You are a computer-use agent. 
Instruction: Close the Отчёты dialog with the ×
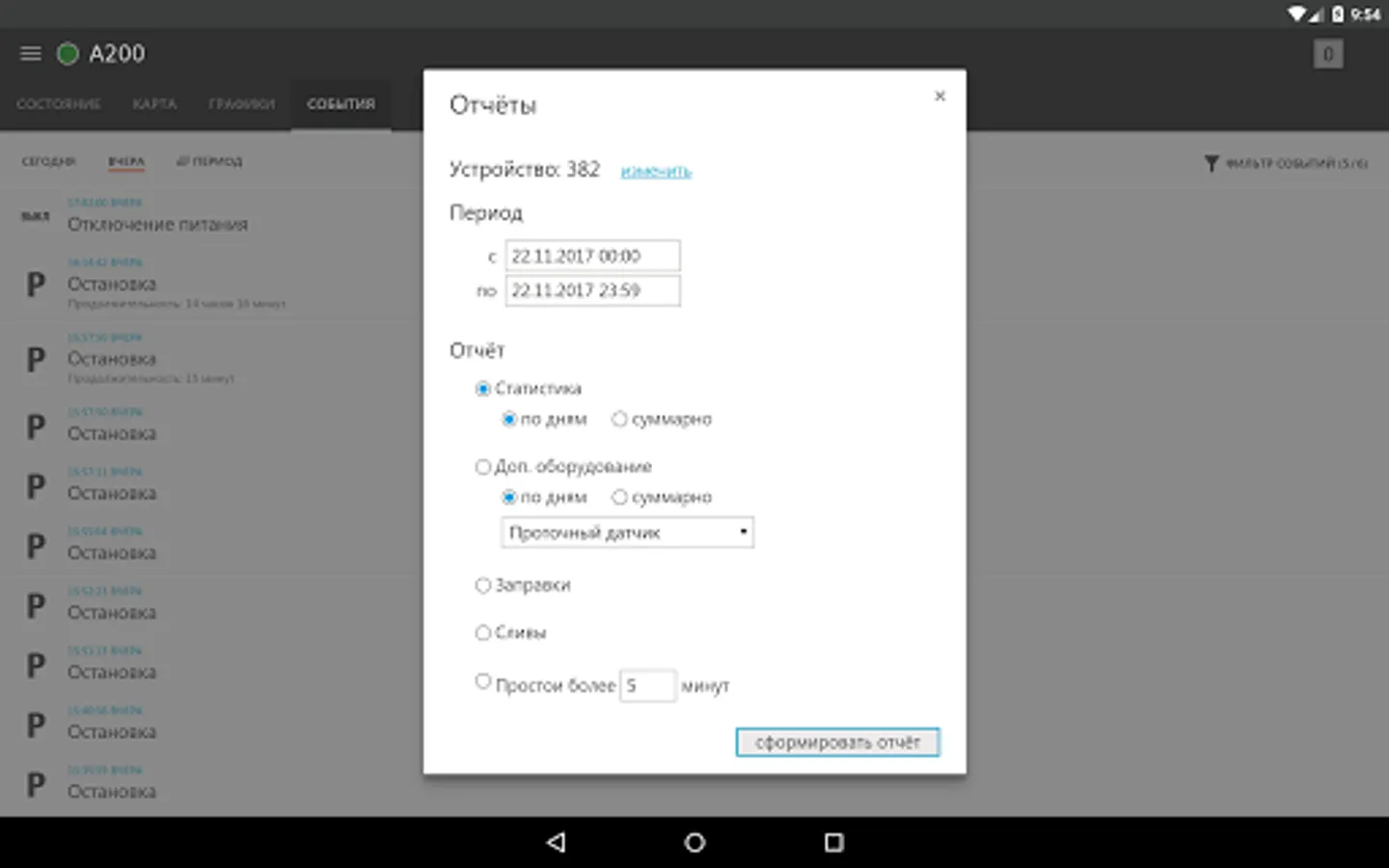click(x=940, y=95)
